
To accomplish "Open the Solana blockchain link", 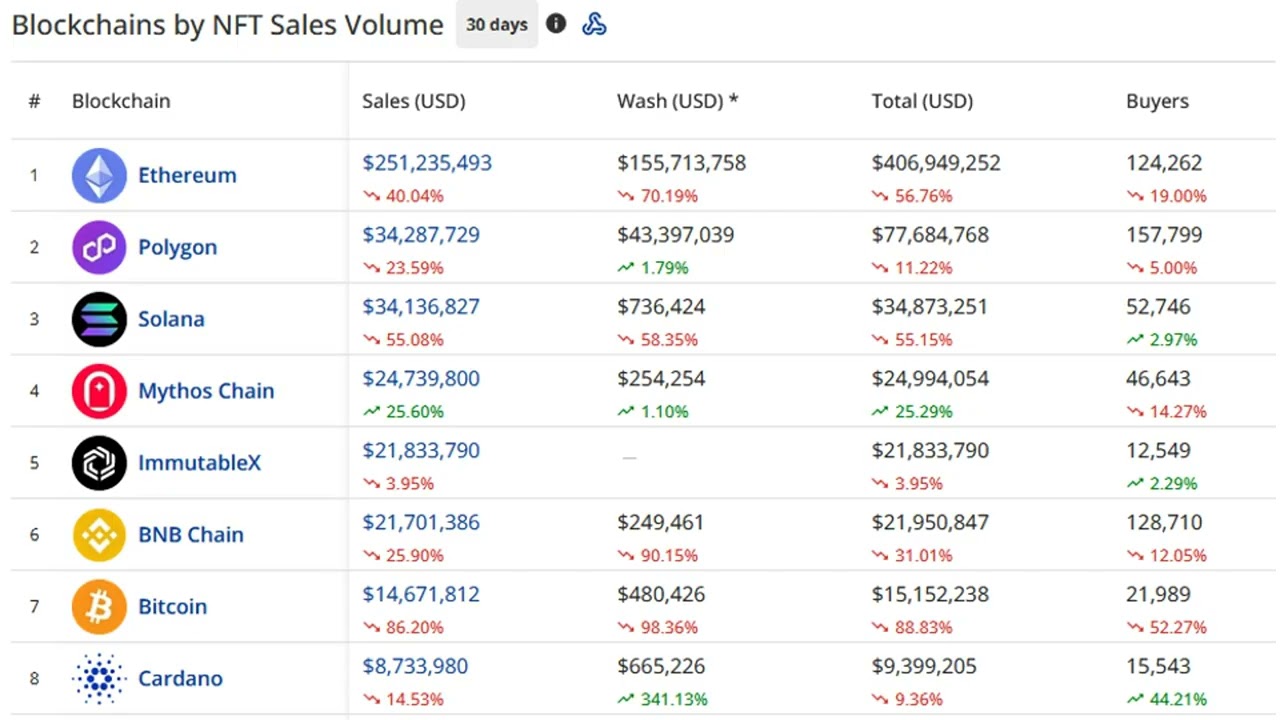I will (x=171, y=319).
